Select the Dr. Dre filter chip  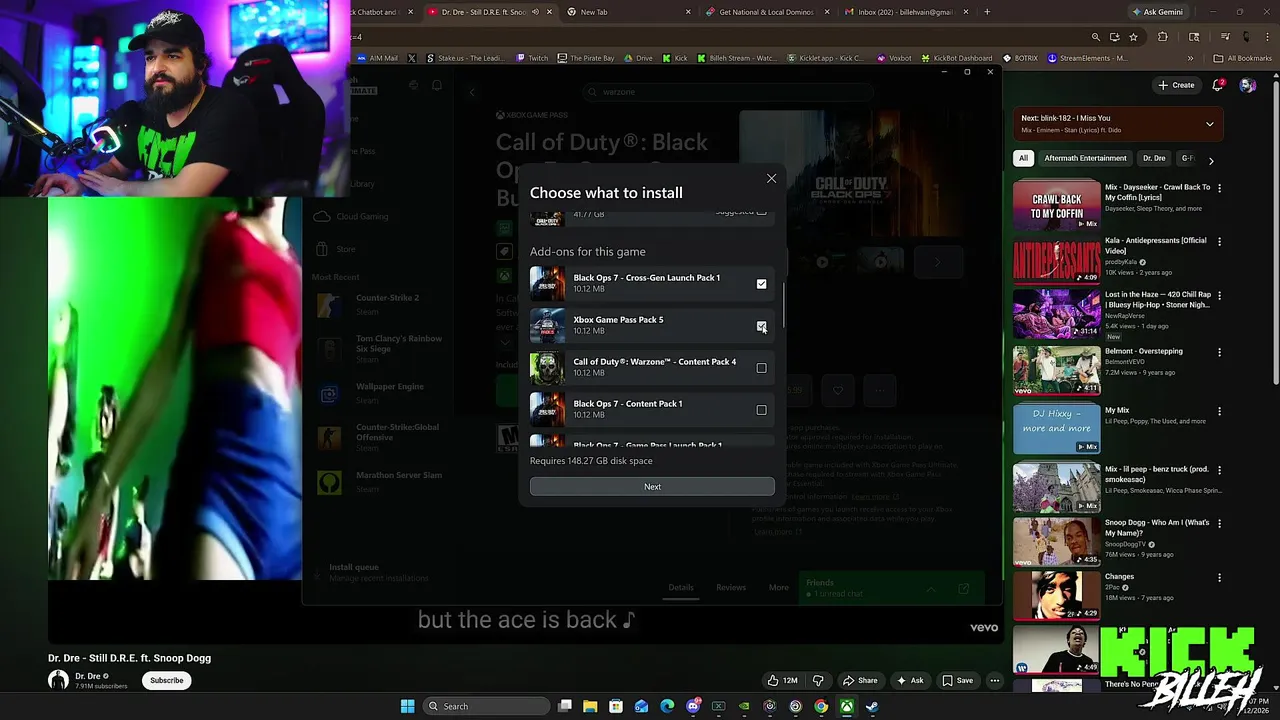1154,158
